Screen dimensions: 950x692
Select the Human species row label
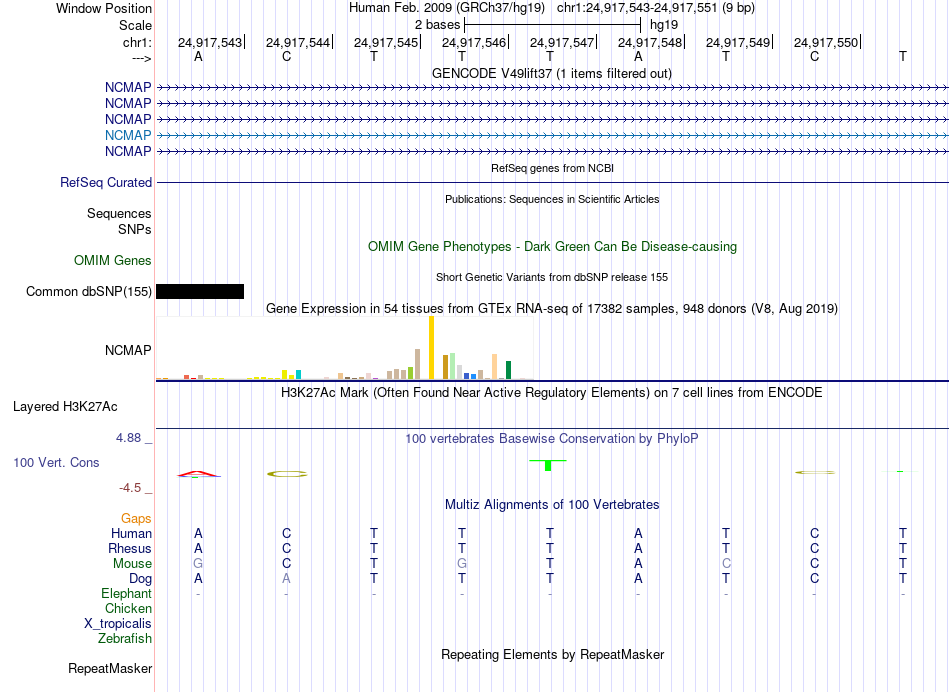(x=131, y=533)
